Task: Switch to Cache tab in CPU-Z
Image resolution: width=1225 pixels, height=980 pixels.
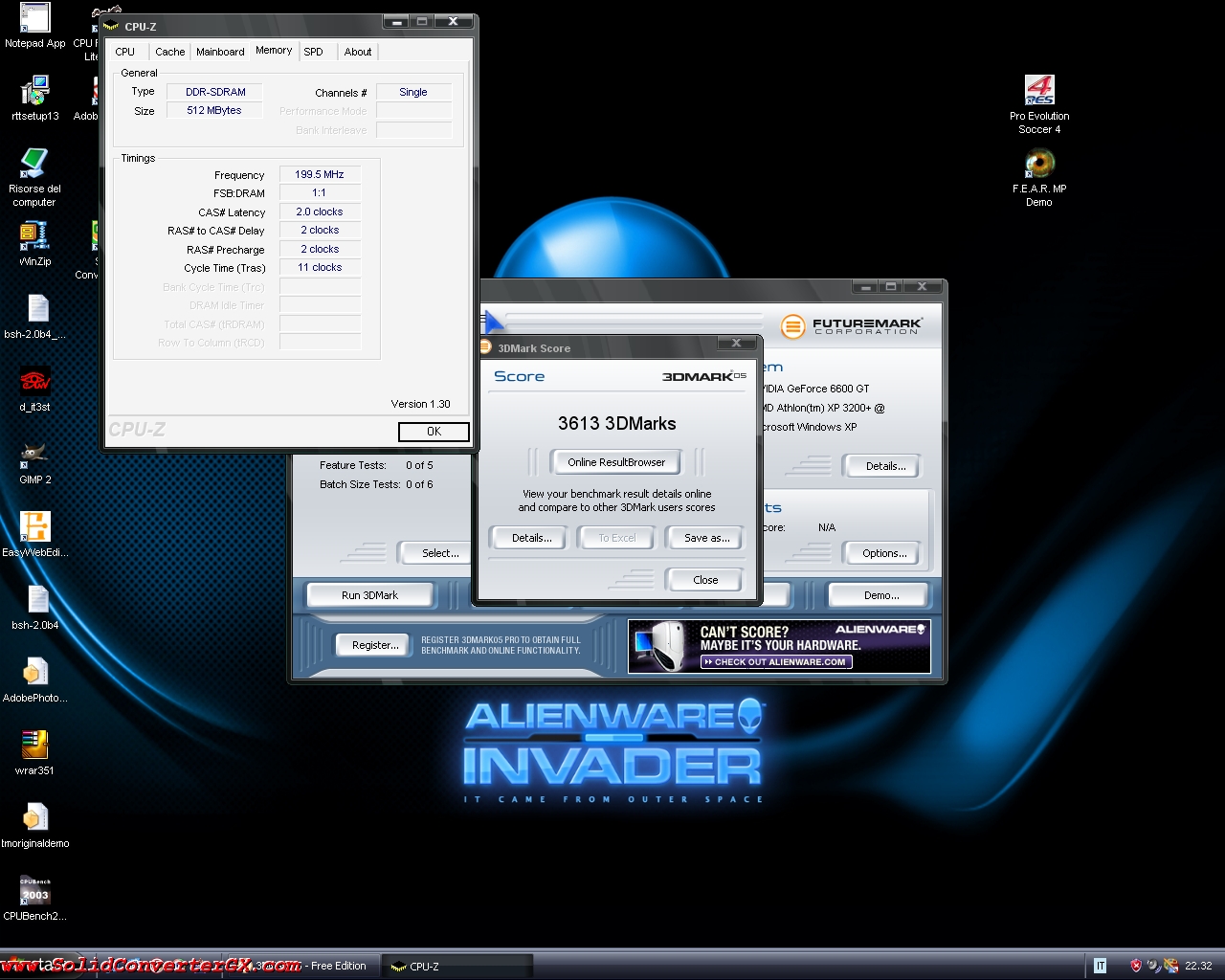Action: point(170,52)
